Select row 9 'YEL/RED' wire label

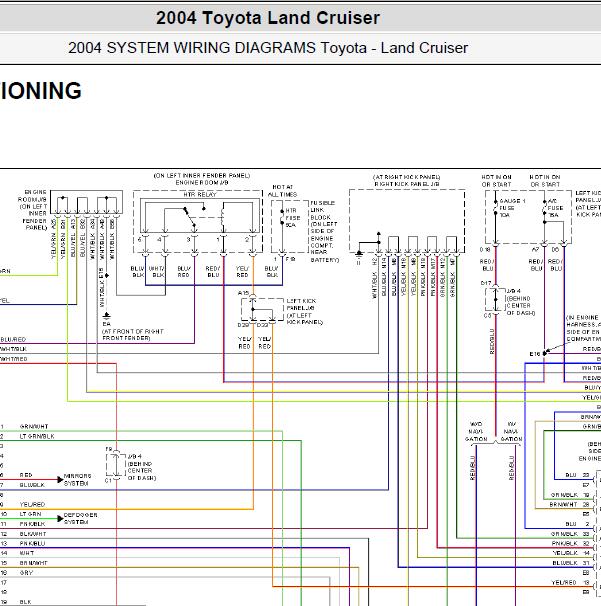pos(32,504)
